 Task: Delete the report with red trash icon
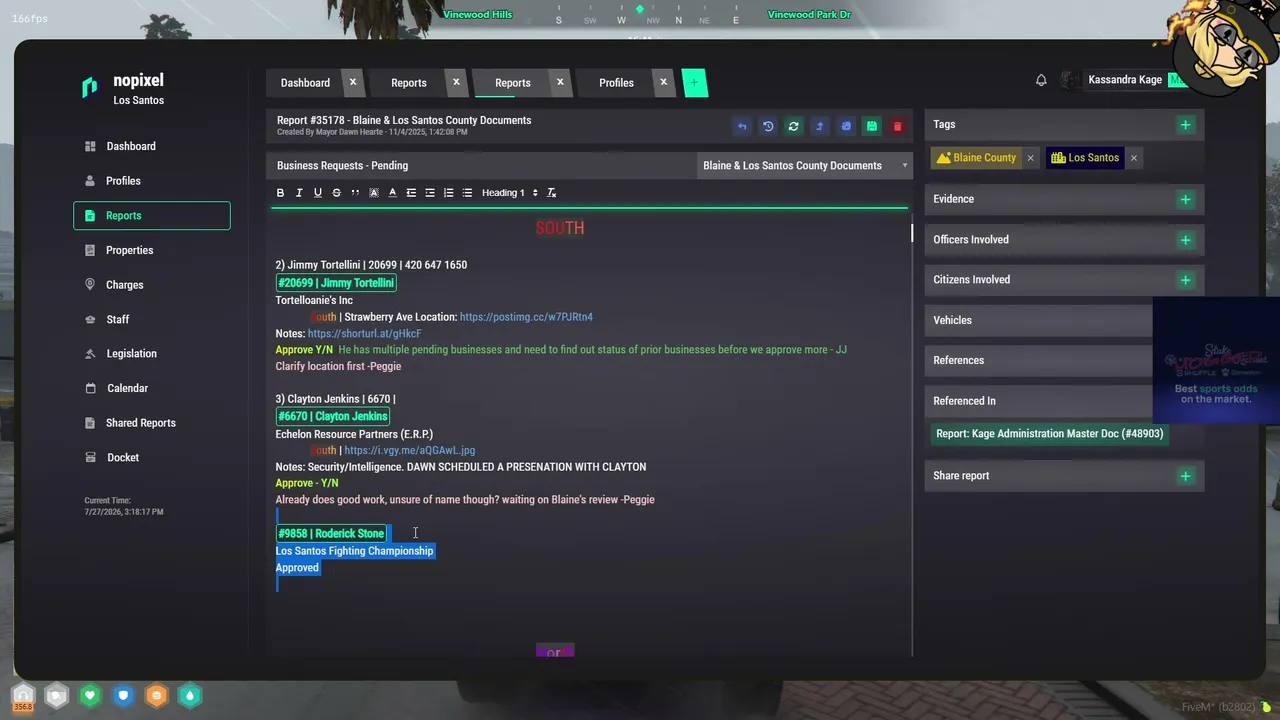898,126
